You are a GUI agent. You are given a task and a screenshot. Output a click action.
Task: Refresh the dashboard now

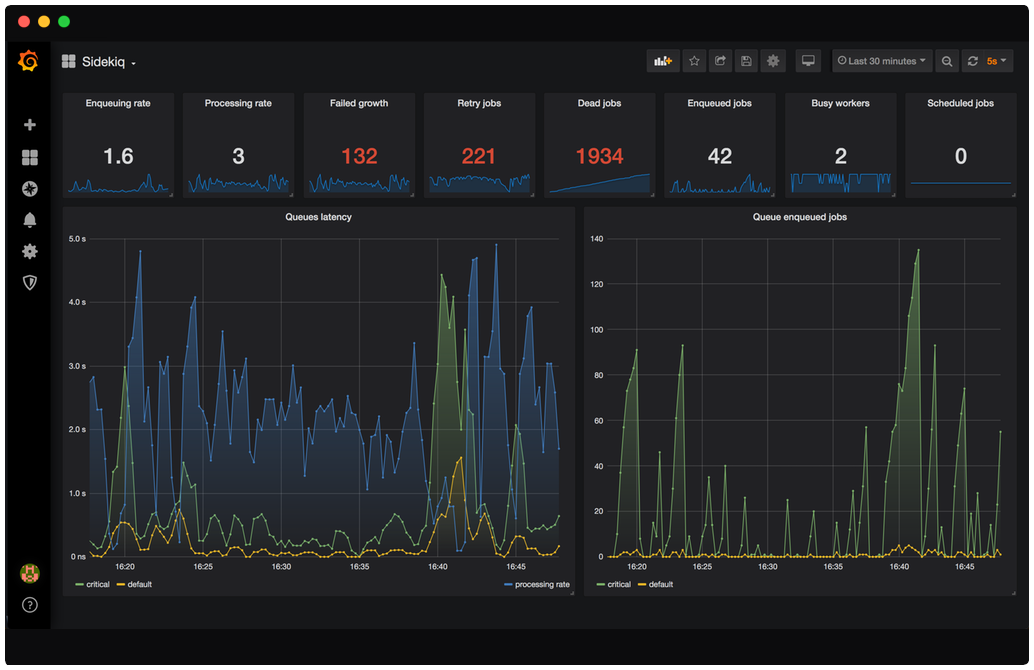click(x=972, y=61)
